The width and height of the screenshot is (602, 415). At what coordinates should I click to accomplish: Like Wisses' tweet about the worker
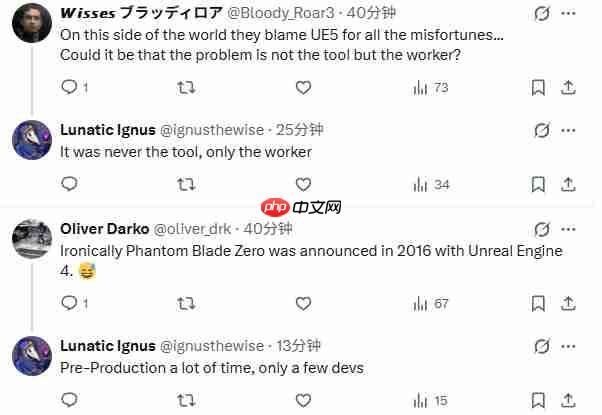(302, 88)
